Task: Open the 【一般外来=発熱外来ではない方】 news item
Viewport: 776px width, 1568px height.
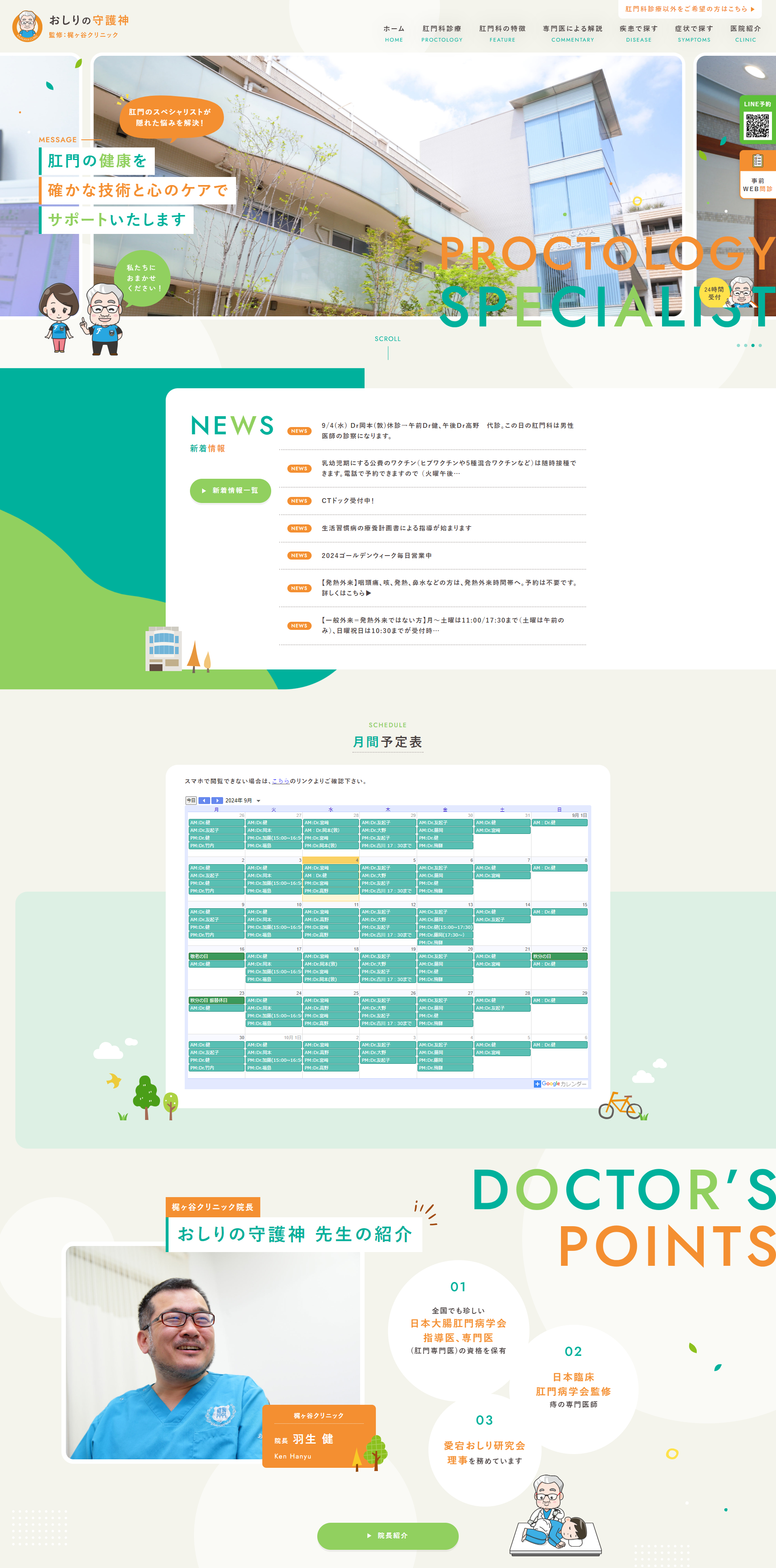Action: [432, 626]
